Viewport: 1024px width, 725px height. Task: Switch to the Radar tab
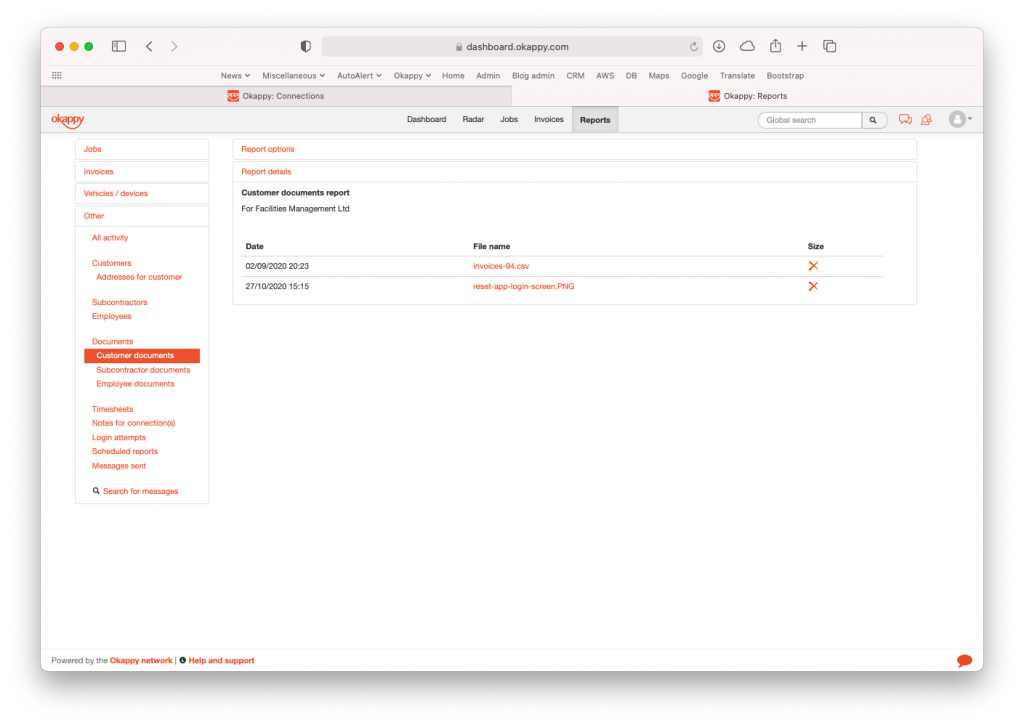click(472, 119)
